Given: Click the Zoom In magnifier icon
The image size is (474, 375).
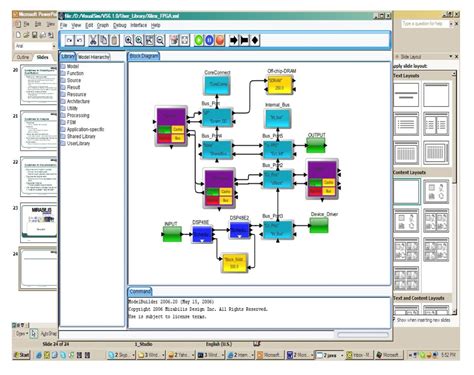Looking at the screenshot, I should [128, 40].
